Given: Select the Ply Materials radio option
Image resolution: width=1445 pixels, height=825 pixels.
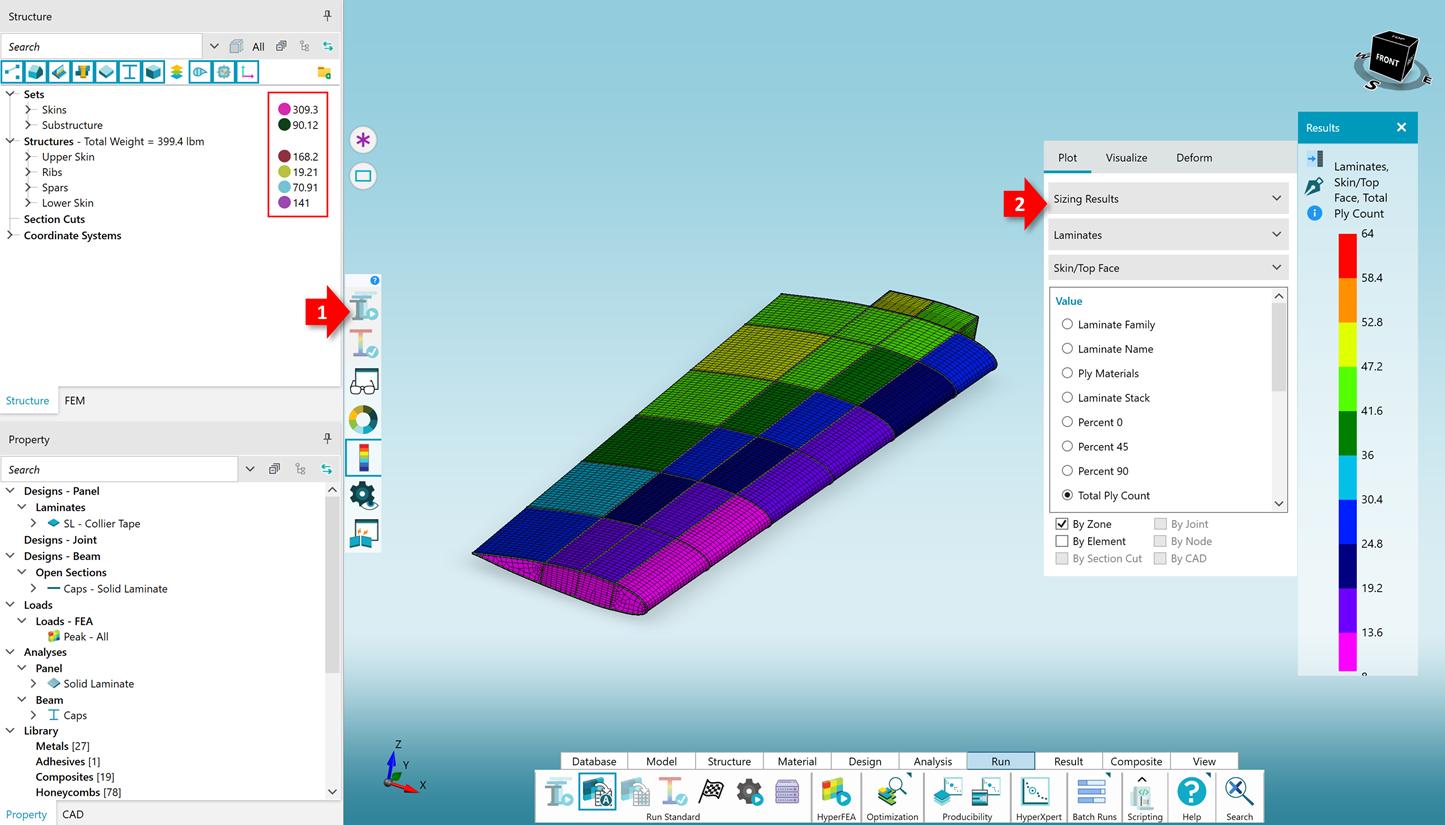Looking at the screenshot, I should pyautogui.click(x=1067, y=373).
